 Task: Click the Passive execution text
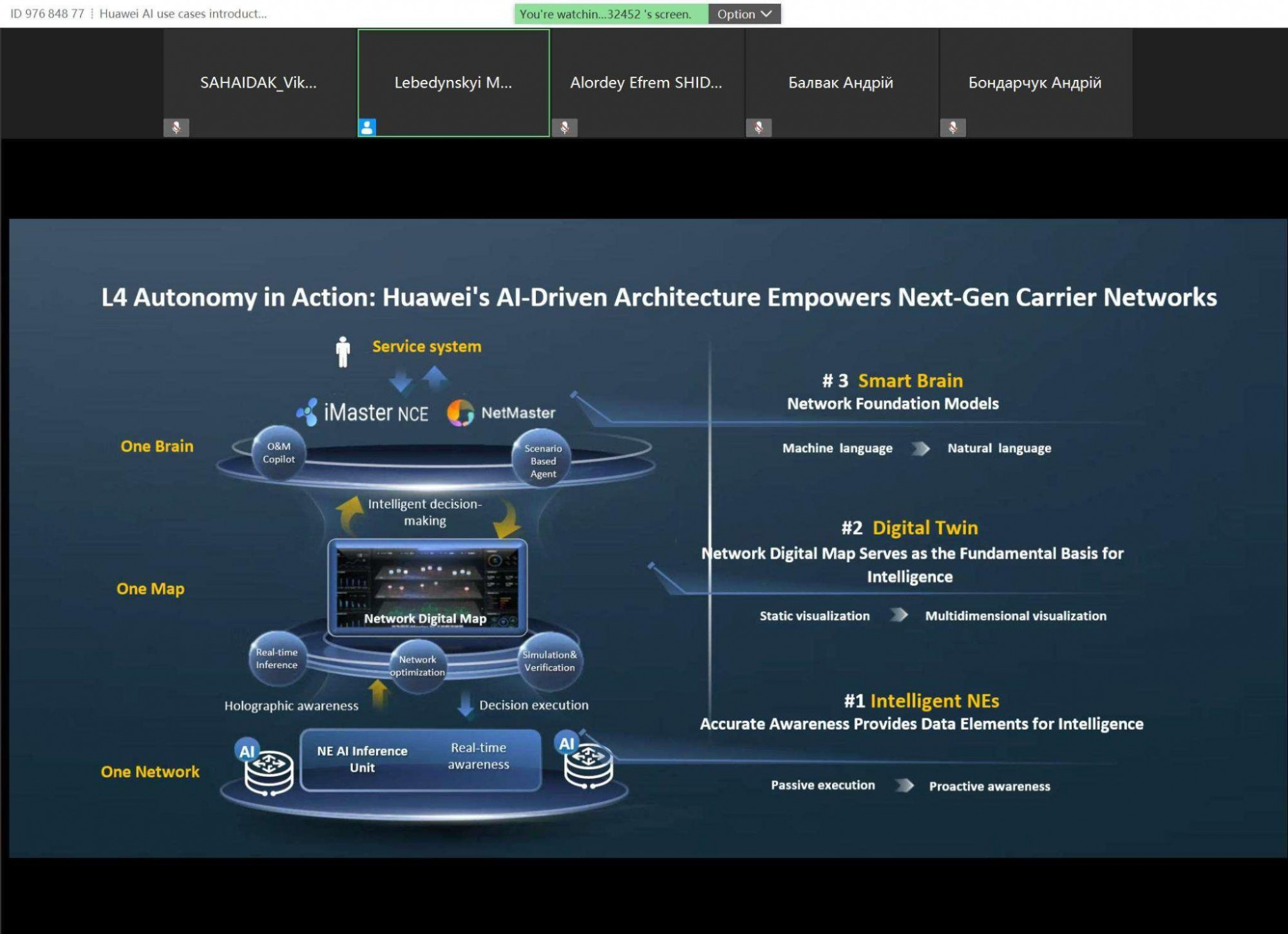[823, 785]
